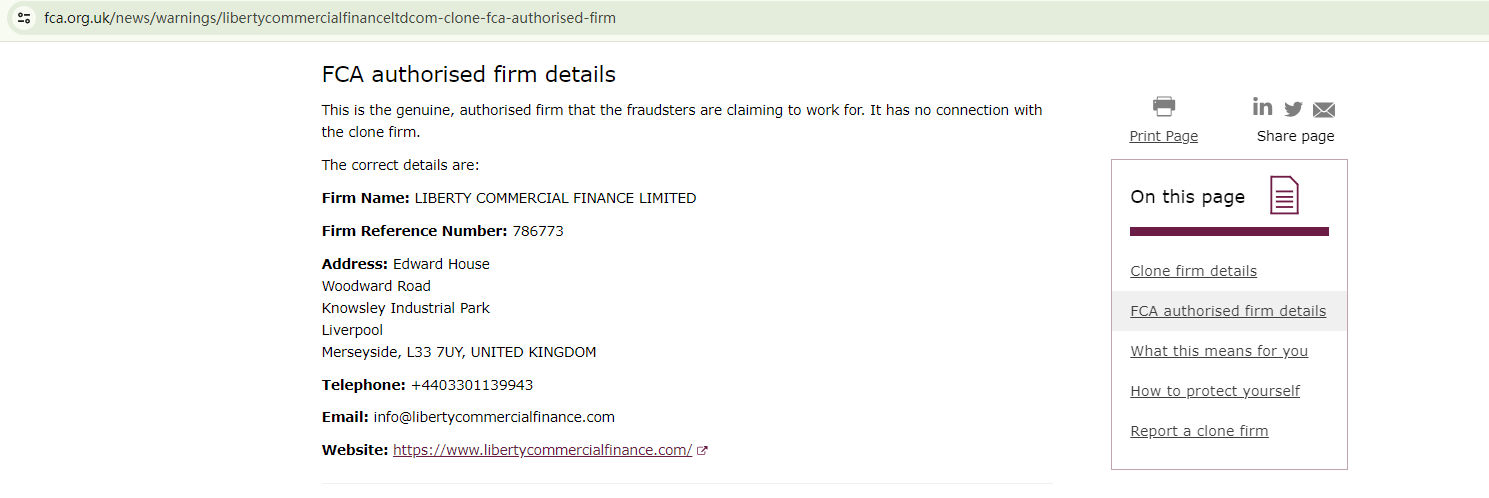Open How to protect yourself section
The width and height of the screenshot is (1489, 498).
pos(1215,391)
